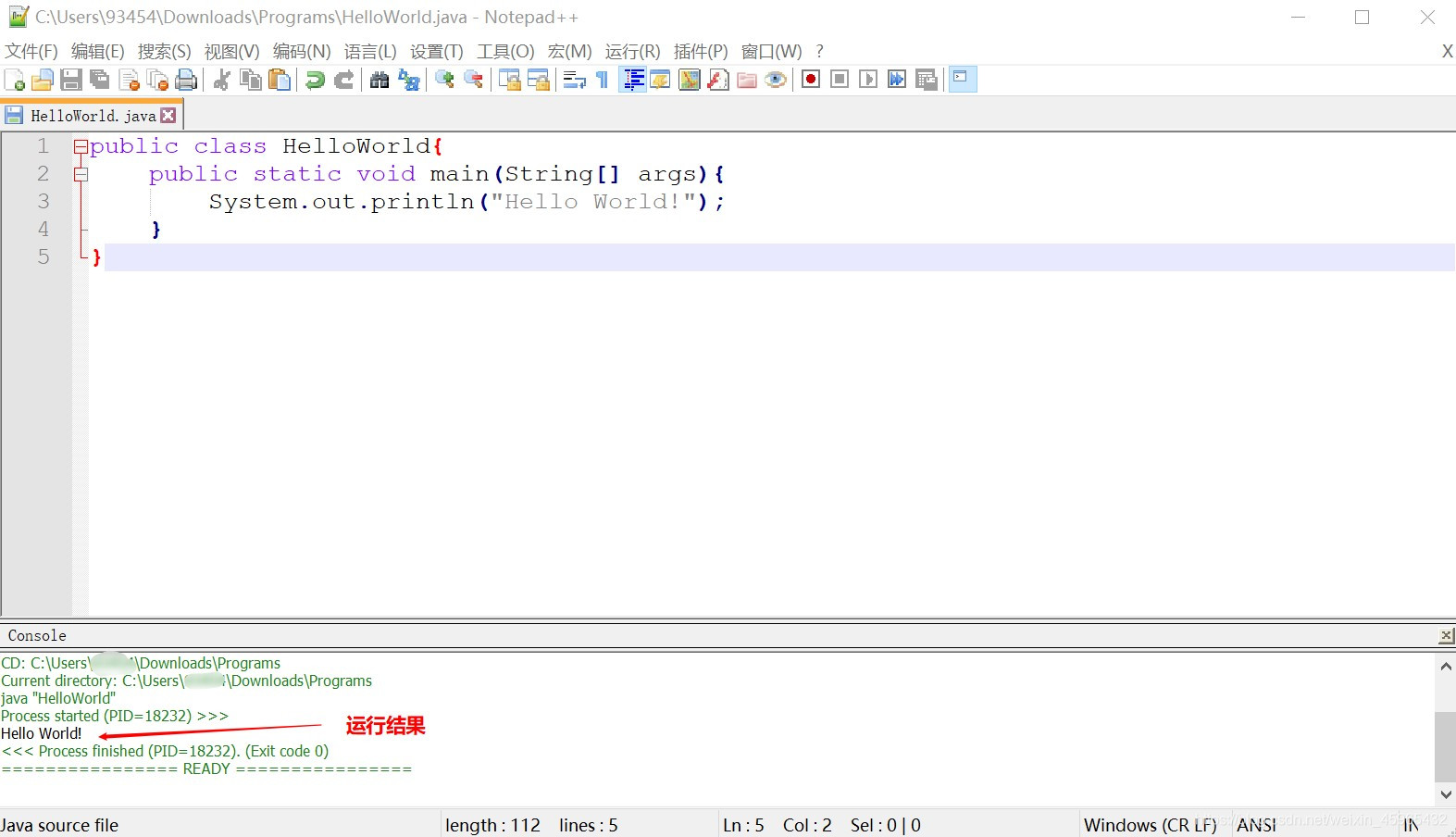Toggle the monitoring eye icon

(x=776, y=80)
